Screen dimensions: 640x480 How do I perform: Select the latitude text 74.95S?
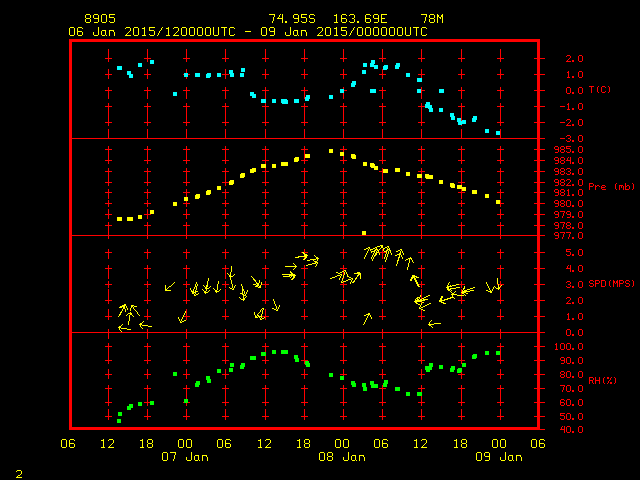point(292,19)
